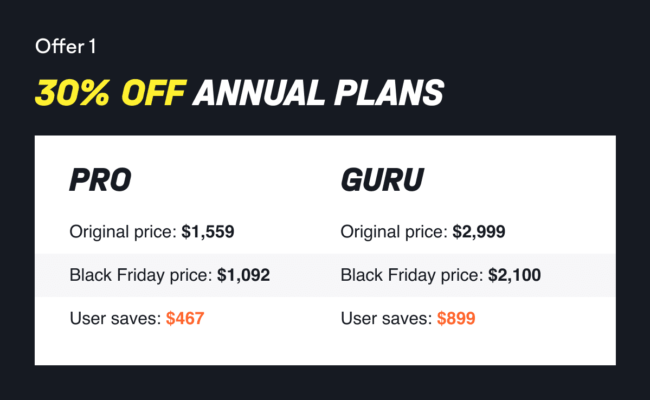This screenshot has height=400, width=650.
Task: Click the ANNUAL PLANS heading text
Action: click(x=317, y=91)
